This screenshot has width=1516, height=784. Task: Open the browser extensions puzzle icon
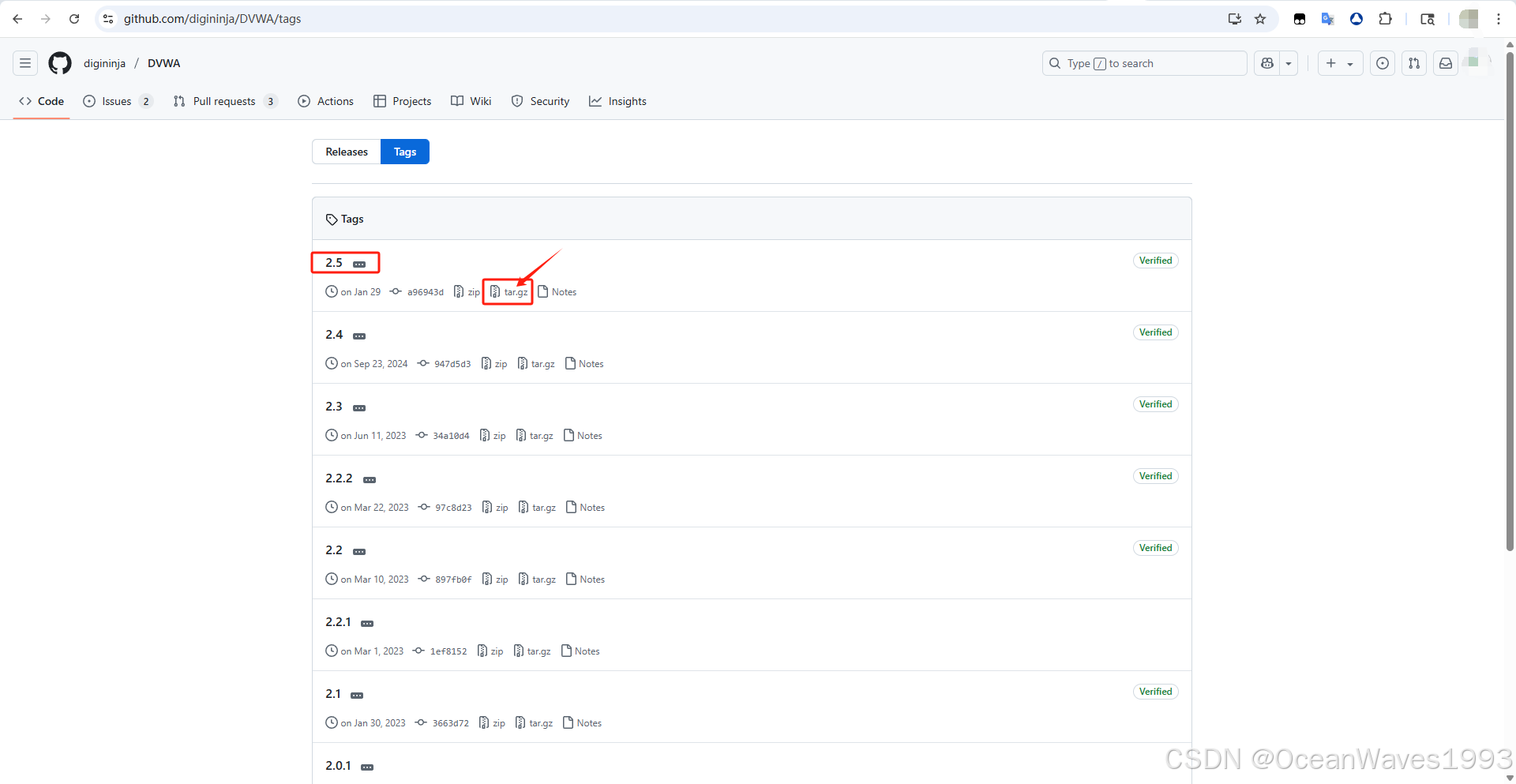click(x=1385, y=19)
